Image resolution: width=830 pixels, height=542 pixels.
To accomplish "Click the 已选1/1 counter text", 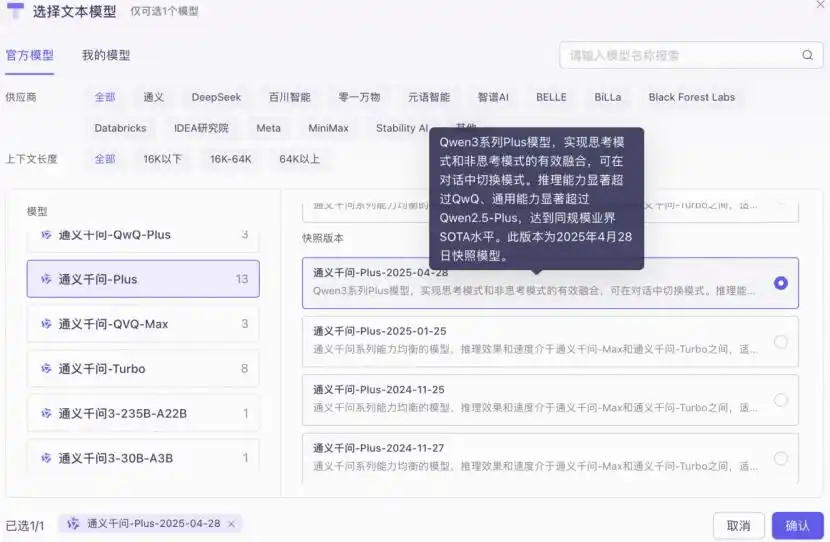I will tap(25, 526).
